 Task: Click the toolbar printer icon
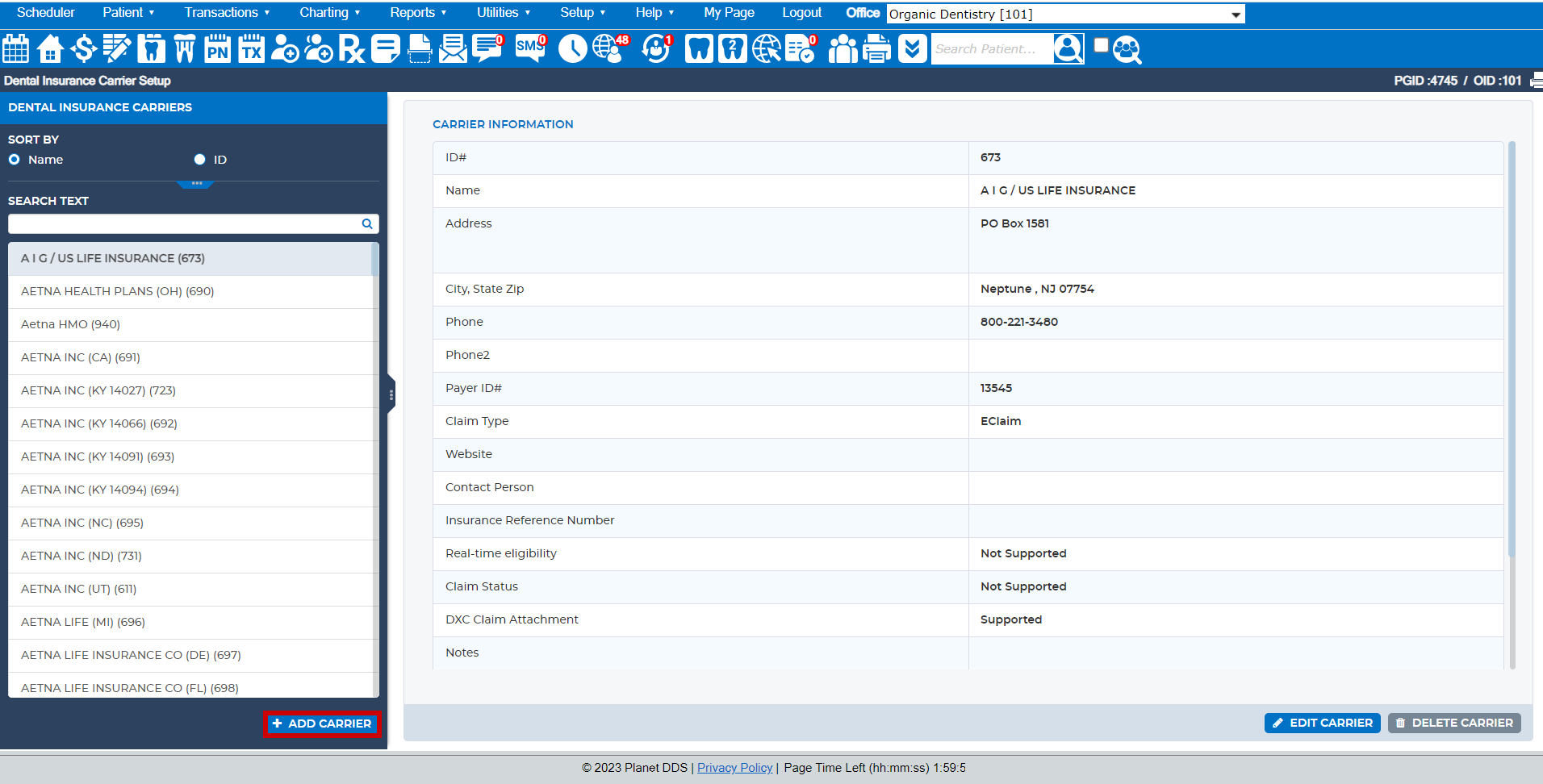(877, 49)
